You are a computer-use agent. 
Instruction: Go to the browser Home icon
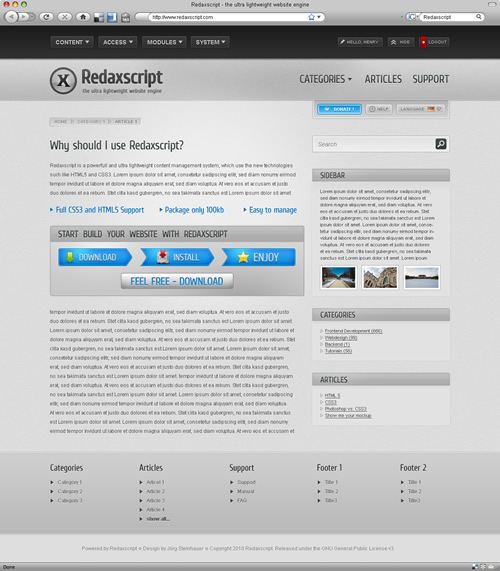tap(83, 17)
